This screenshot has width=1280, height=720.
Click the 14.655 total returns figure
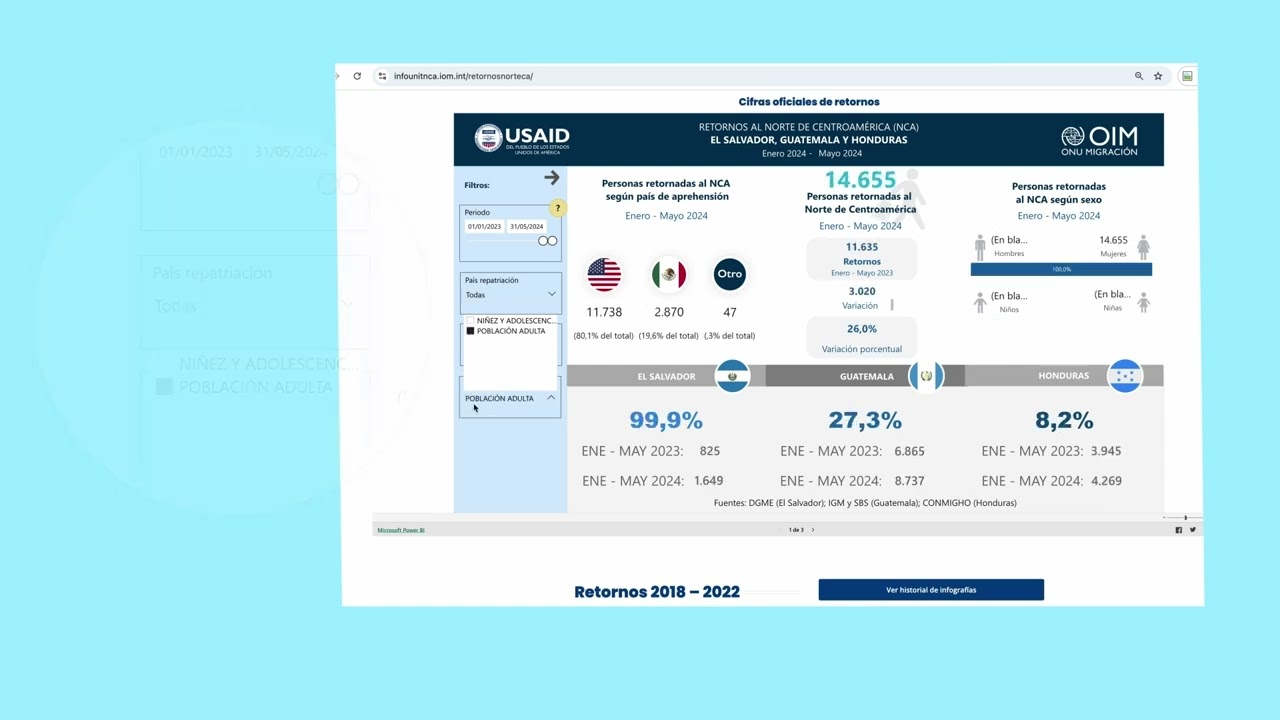(860, 180)
